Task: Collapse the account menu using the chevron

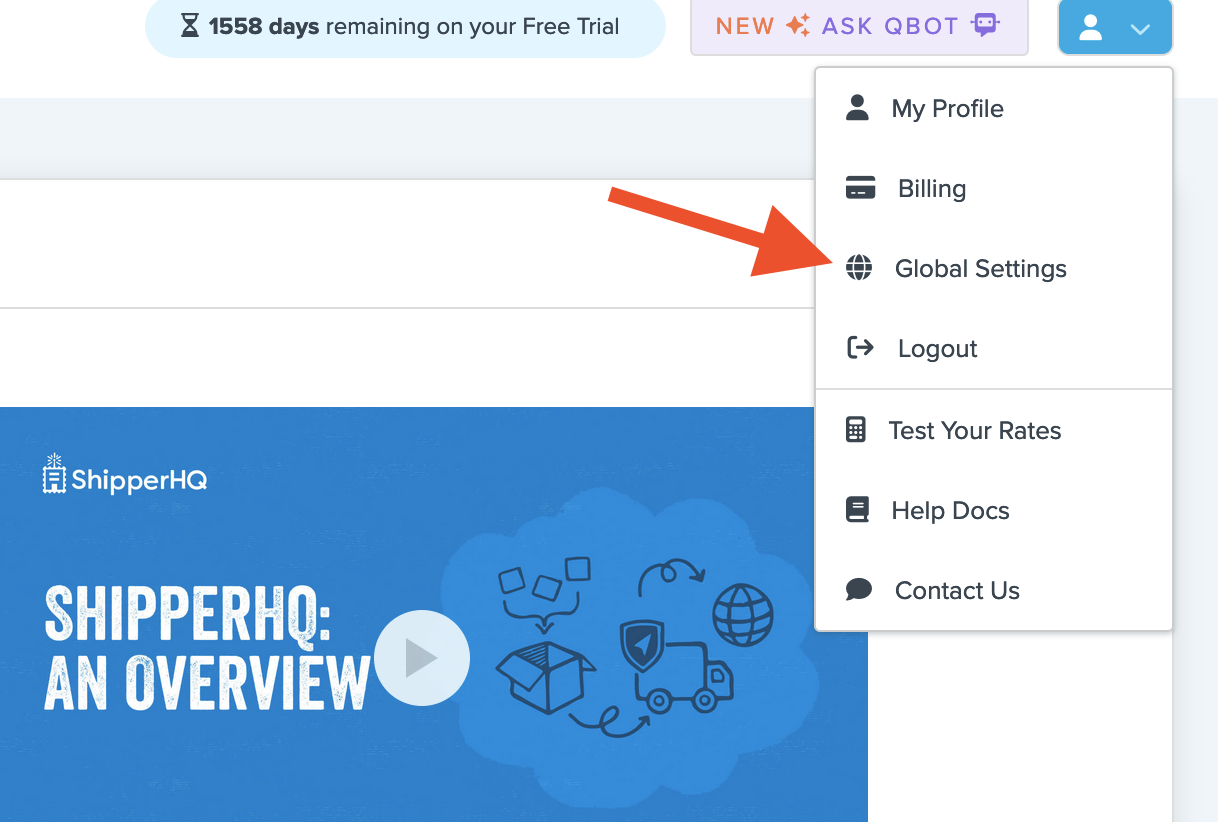Action: pyautogui.click(x=1140, y=29)
